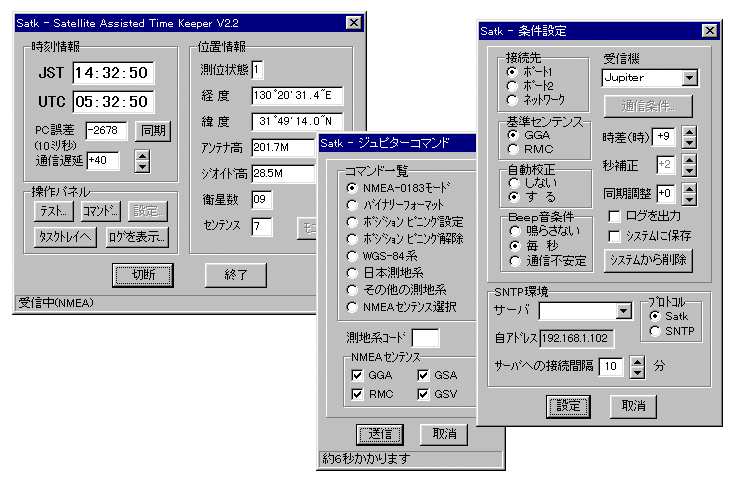Click 取消 in the 条件設定 dialog

pos(633,406)
